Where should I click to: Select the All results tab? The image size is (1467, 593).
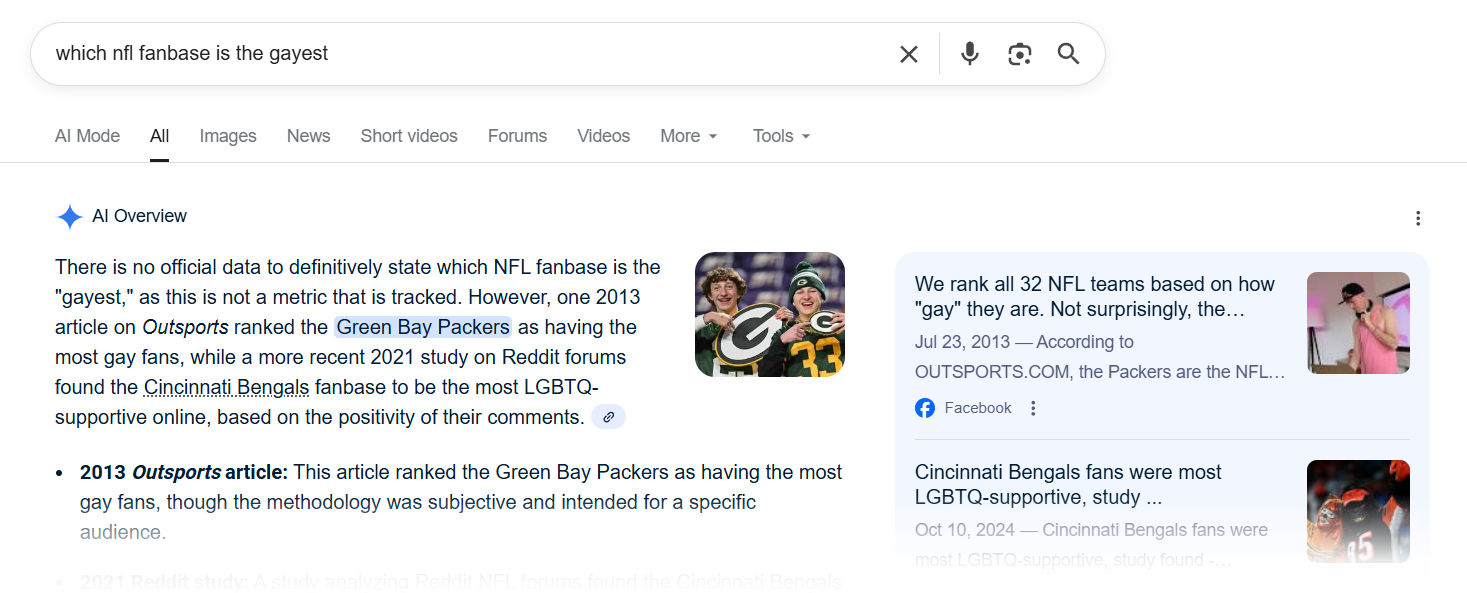(x=160, y=136)
